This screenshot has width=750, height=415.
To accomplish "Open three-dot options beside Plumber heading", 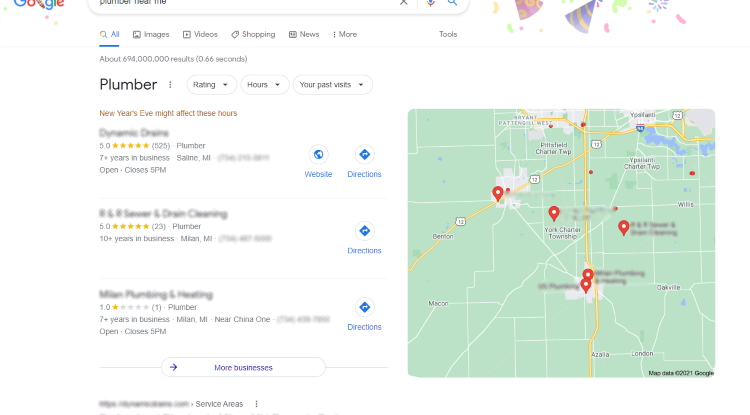I will 170,85.
